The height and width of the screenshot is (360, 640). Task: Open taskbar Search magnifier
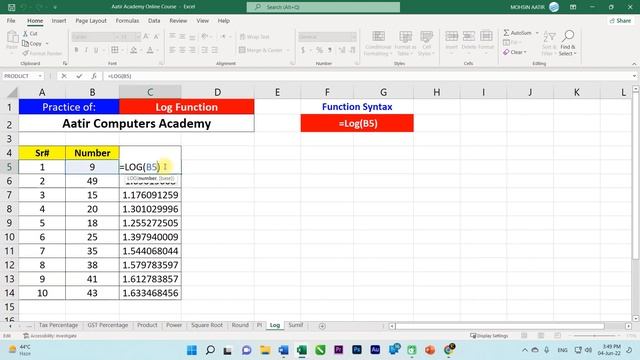click(210, 350)
